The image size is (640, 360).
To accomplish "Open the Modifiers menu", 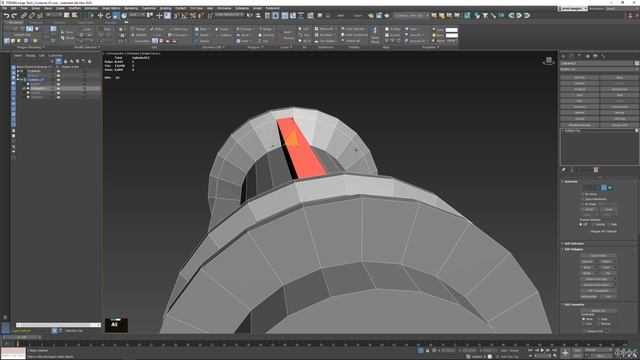I will coord(75,8).
